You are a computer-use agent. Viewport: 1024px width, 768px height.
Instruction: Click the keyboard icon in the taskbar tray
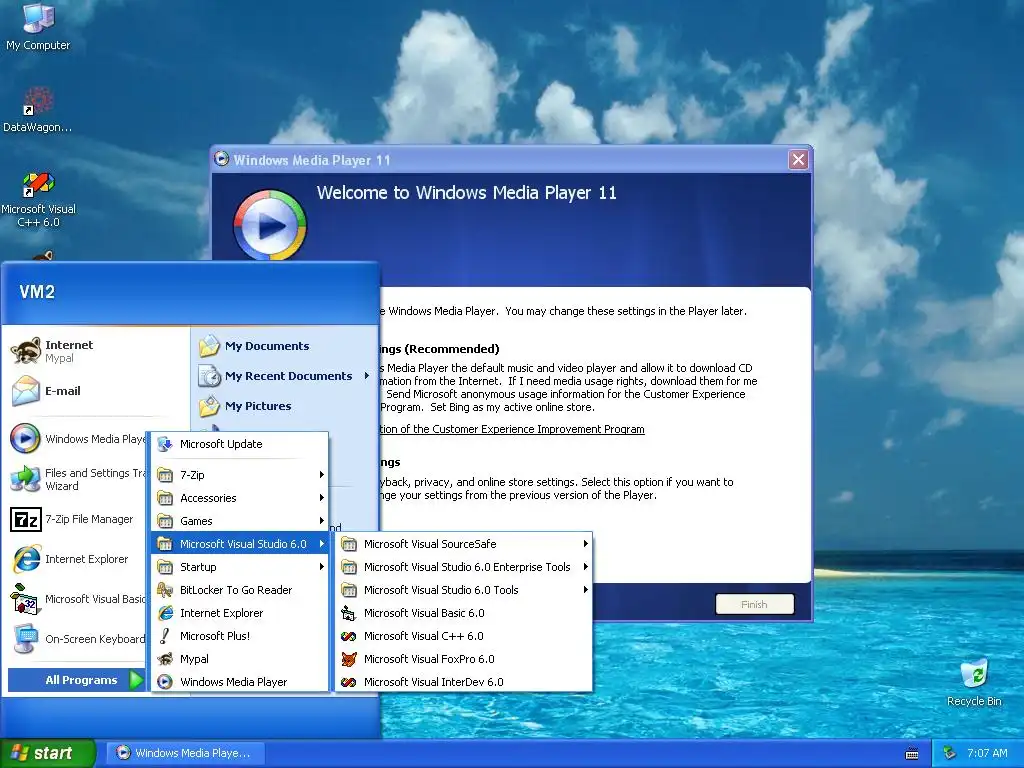[912, 754]
